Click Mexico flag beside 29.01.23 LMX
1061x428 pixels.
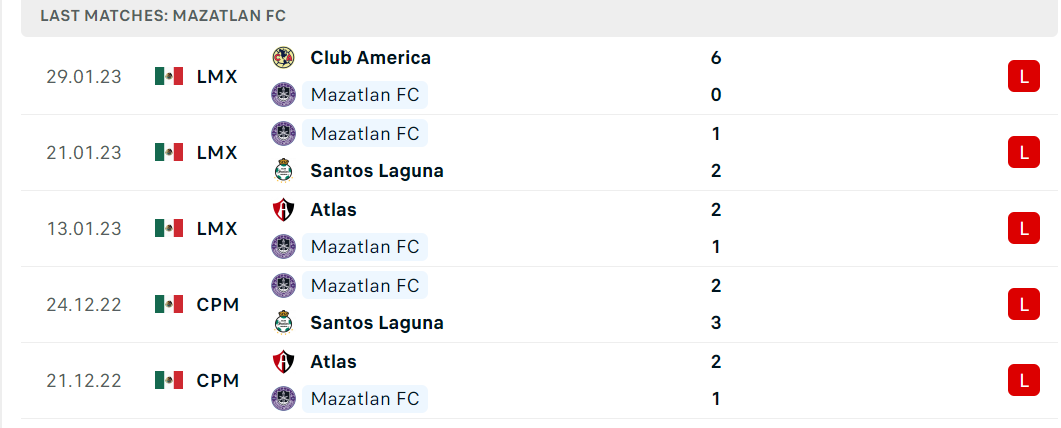click(x=169, y=76)
